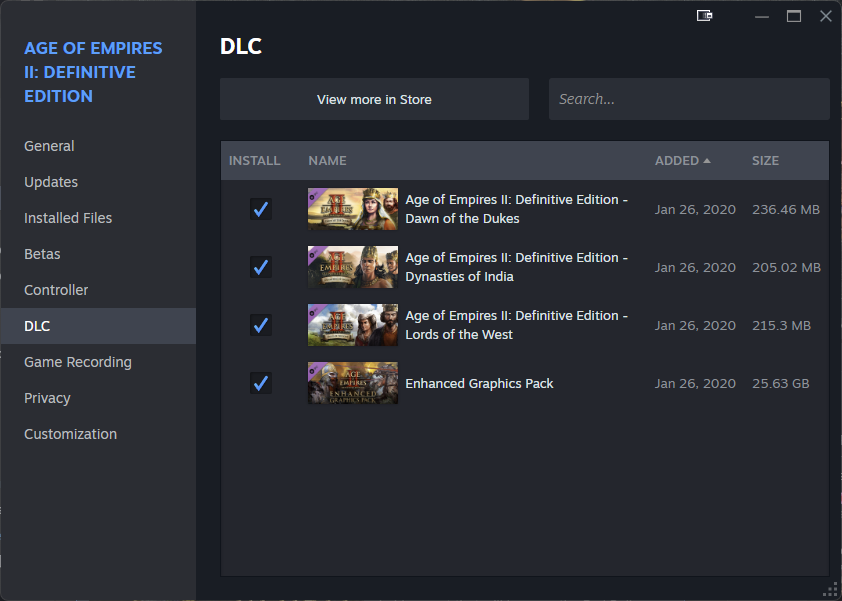Viewport: 842px width, 601px height.
Task: Click the Dawn of the Dukes thumbnail
Action: (353, 209)
